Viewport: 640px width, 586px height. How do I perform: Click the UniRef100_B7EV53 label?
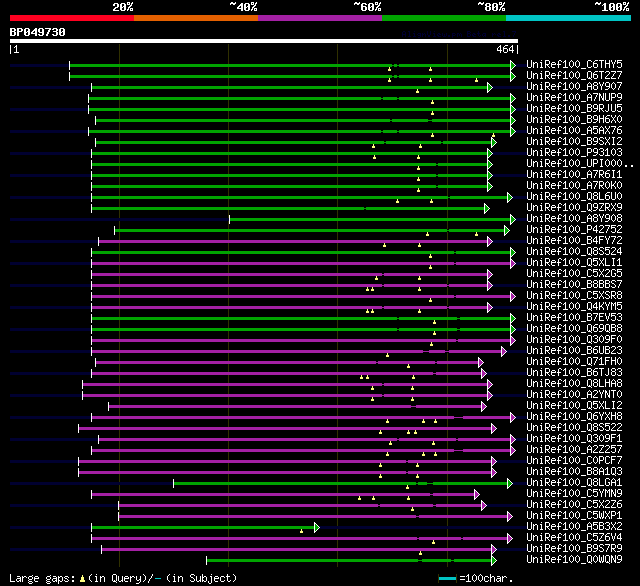(x=574, y=318)
